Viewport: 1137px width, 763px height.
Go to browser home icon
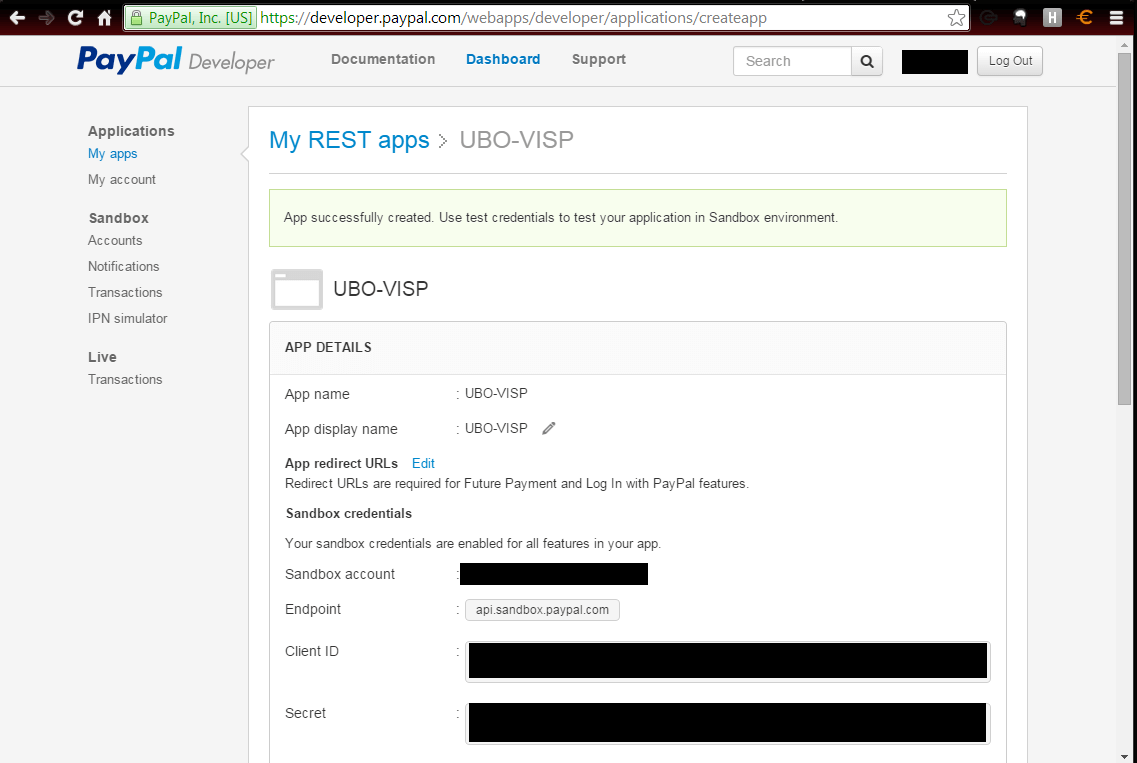pos(104,17)
